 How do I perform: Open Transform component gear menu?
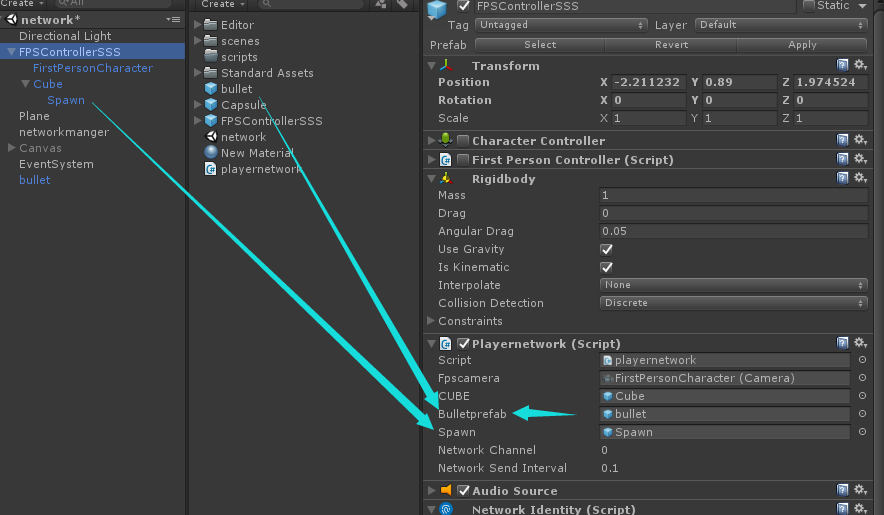tap(860, 65)
